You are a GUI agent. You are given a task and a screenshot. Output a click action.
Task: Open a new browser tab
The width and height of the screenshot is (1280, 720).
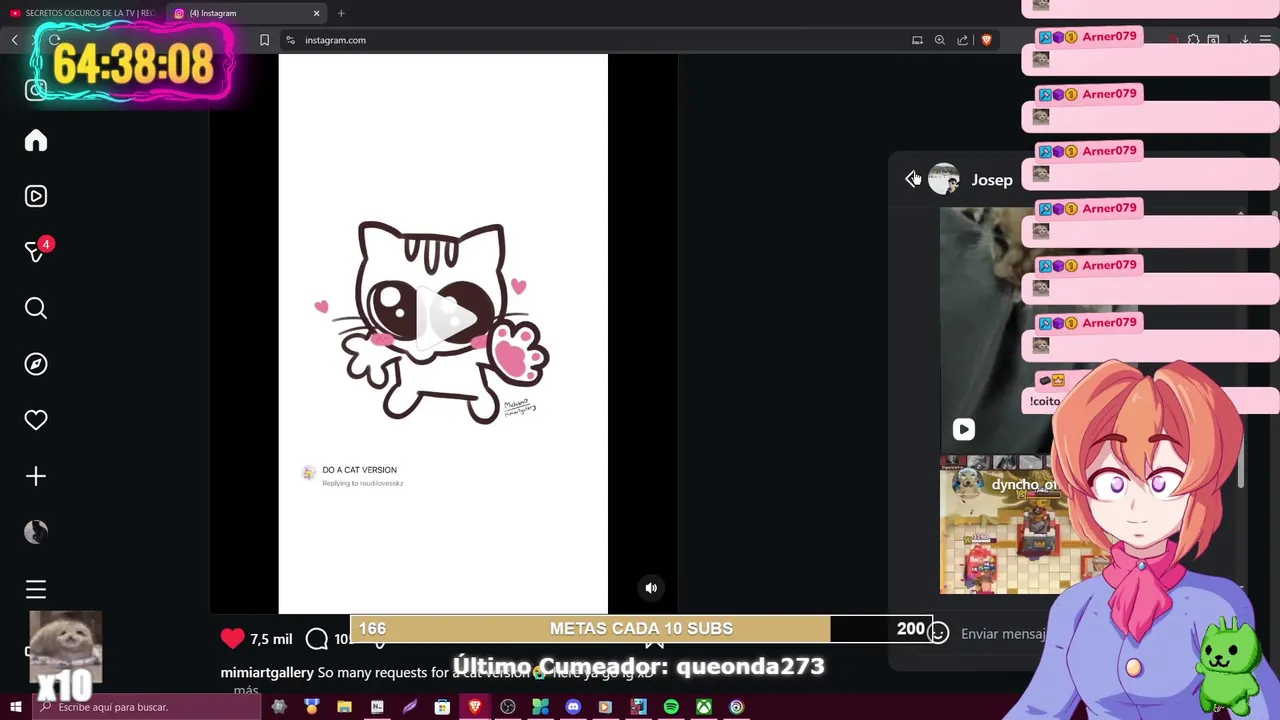pos(341,13)
